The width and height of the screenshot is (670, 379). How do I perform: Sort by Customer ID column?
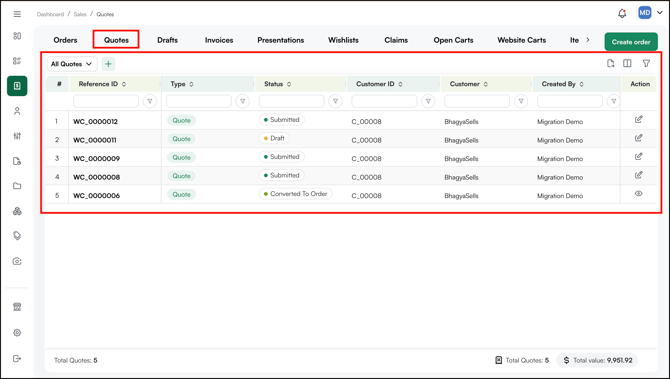click(400, 84)
